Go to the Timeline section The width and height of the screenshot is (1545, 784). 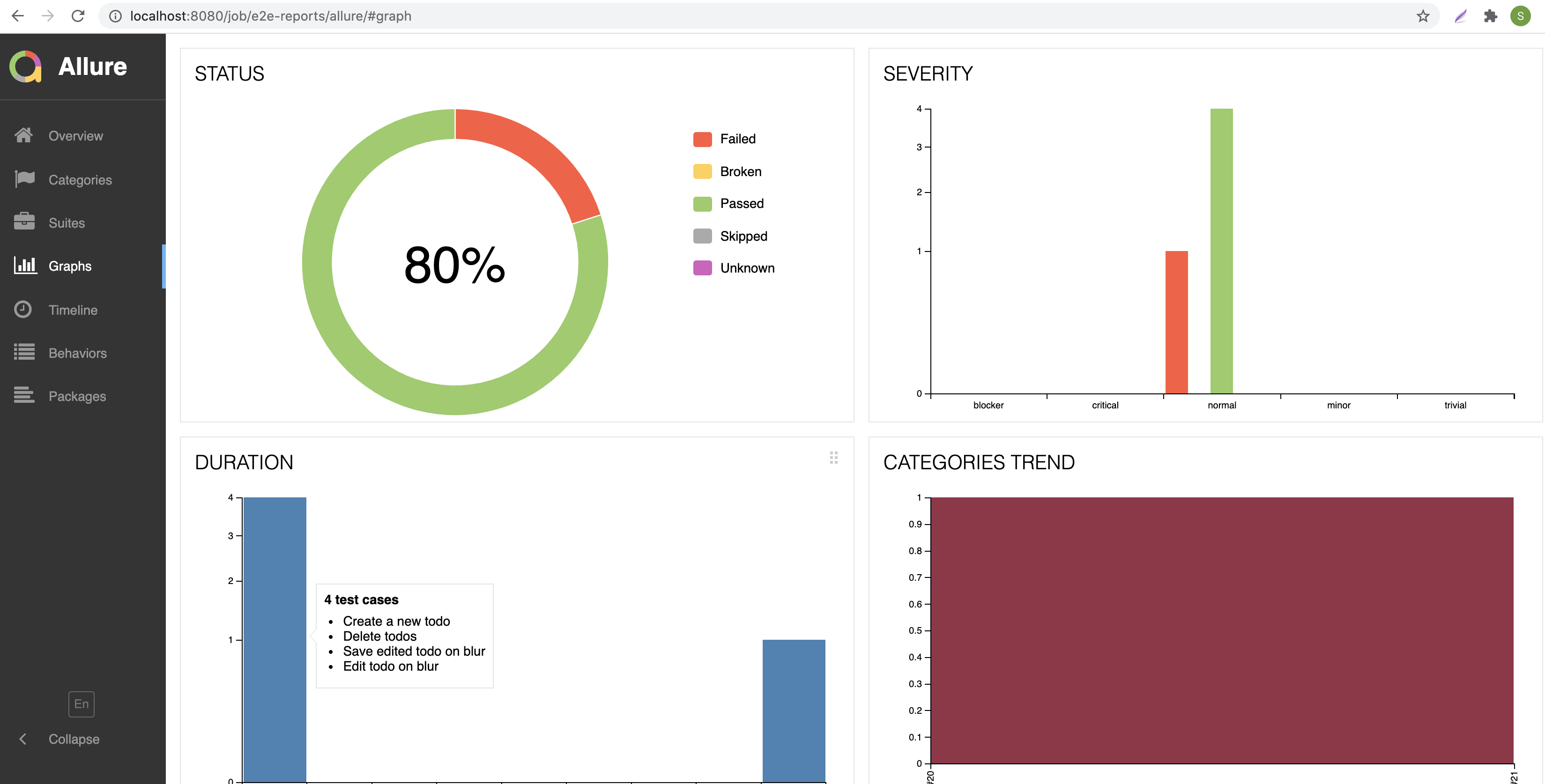(73, 310)
